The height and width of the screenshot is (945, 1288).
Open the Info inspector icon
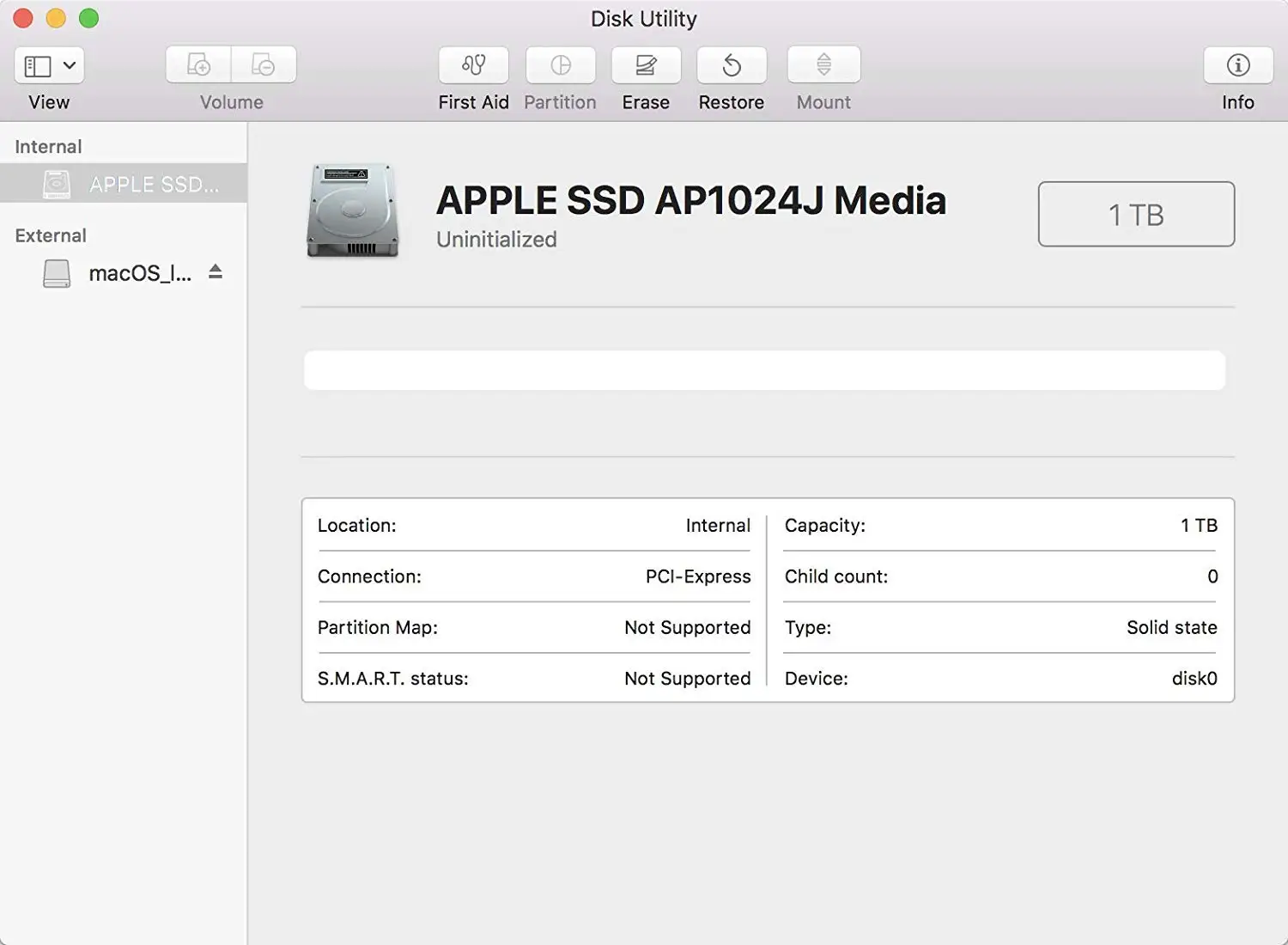[x=1237, y=65]
